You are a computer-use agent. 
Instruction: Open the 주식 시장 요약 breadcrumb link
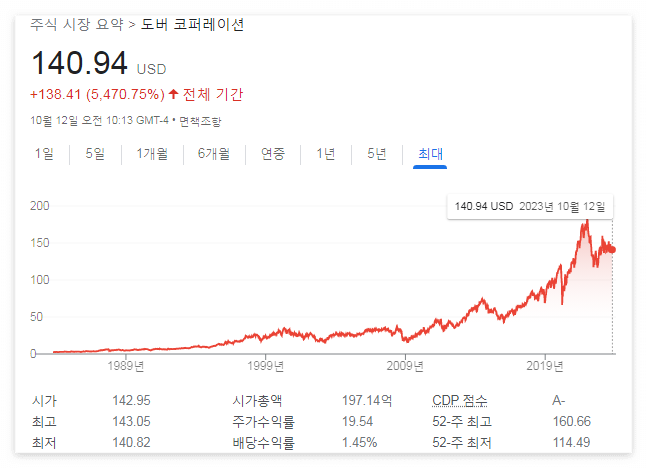pos(77,24)
